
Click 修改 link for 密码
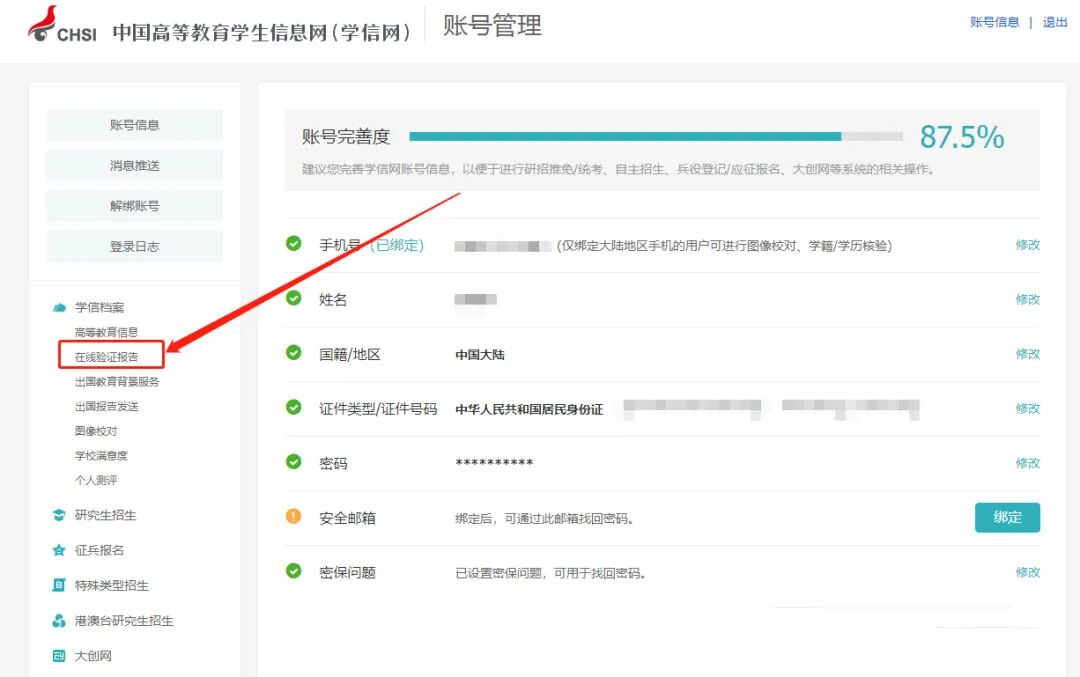point(1028,463)
